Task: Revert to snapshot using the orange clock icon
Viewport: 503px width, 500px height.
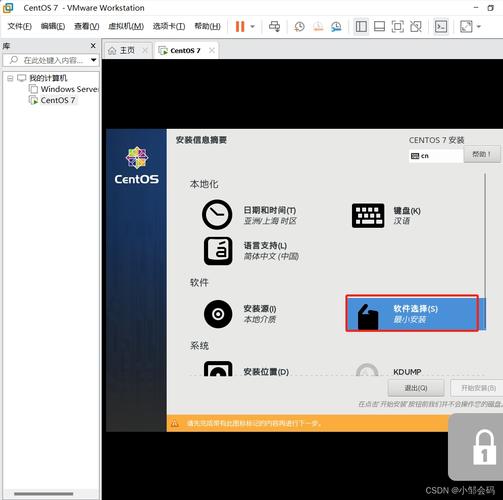Action: click(x=318, y=27)
